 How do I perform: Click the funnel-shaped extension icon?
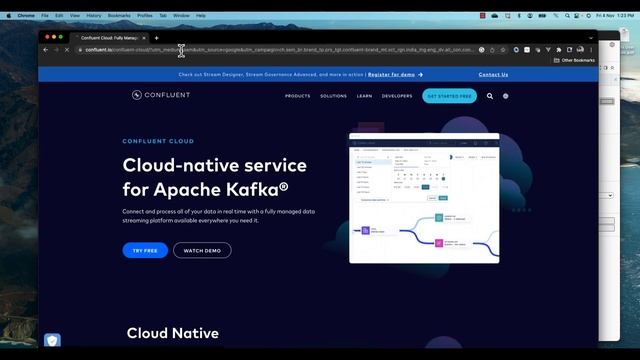click(x=548, y=50)
